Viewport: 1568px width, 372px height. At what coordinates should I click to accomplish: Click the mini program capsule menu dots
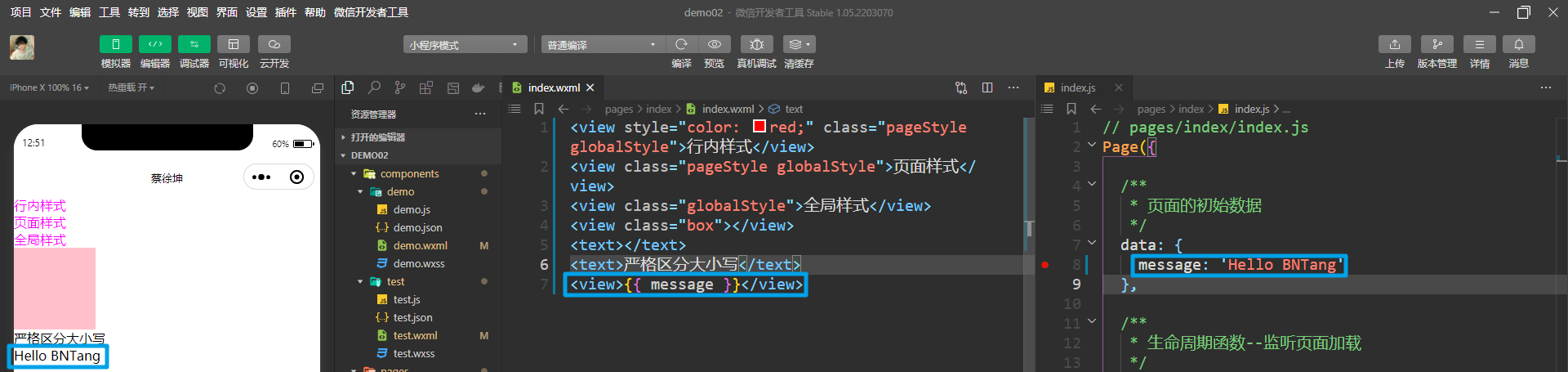point(261,177)
